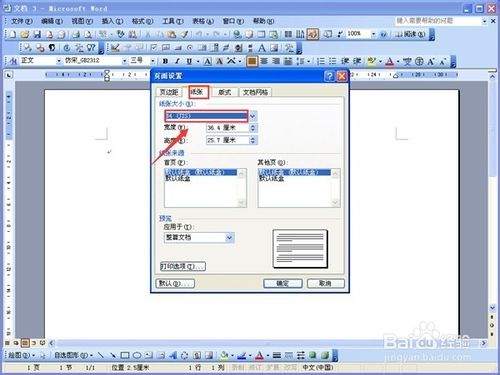Screen dimensions: 500x375
Task: Switch to the 版式 tab in Page Setup
Action: tap(224, 92)
